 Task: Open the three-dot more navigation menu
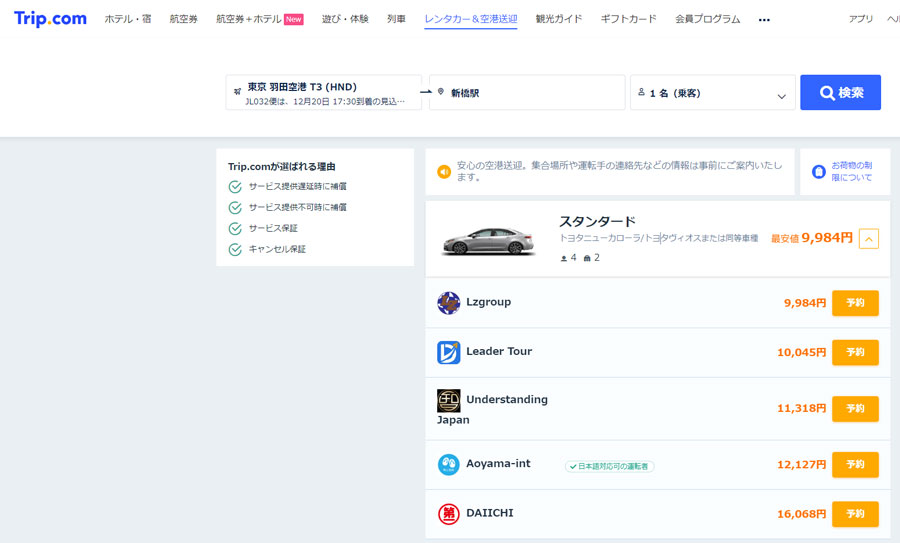click(x=764, y=20)
